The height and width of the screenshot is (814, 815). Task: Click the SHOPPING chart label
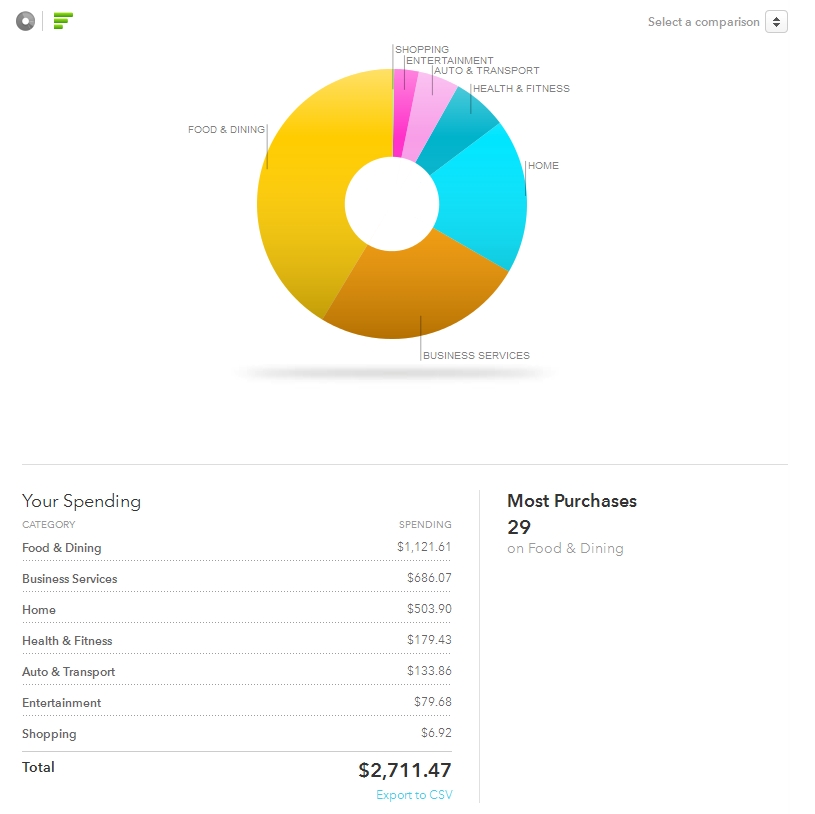pyautogui.click(x=422, y=49)
